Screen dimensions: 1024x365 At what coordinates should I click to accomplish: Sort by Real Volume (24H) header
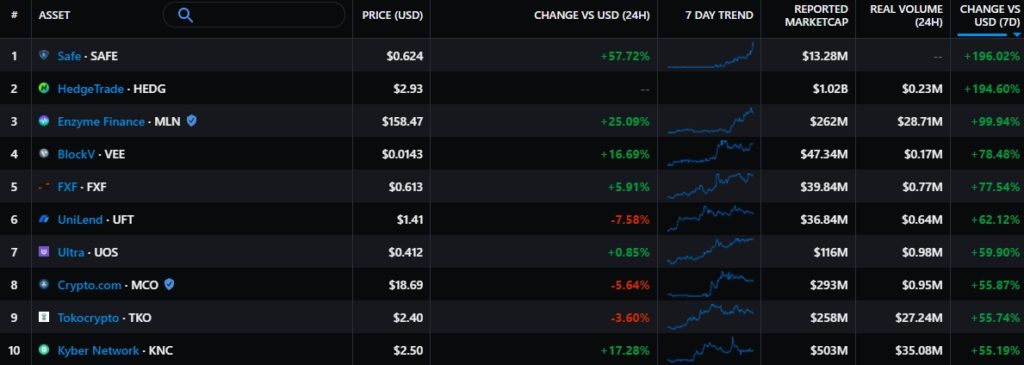click(906, 15)
